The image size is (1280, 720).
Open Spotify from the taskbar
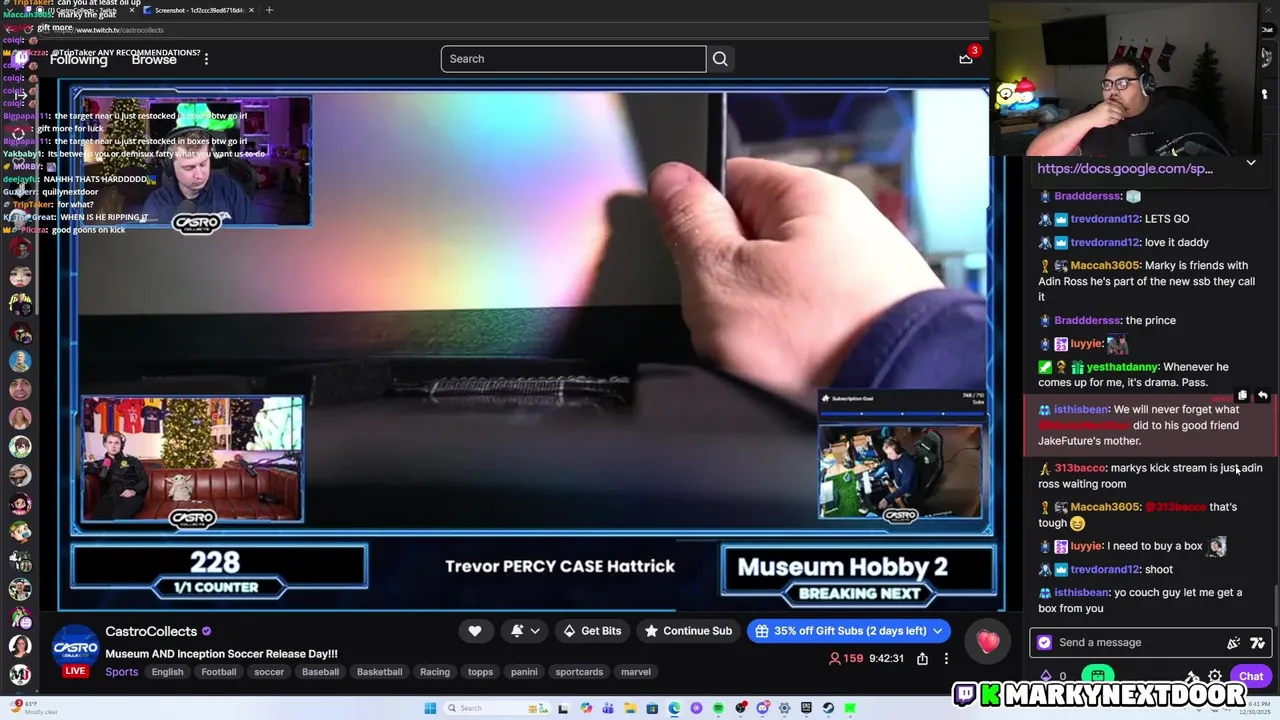point(718,708)
